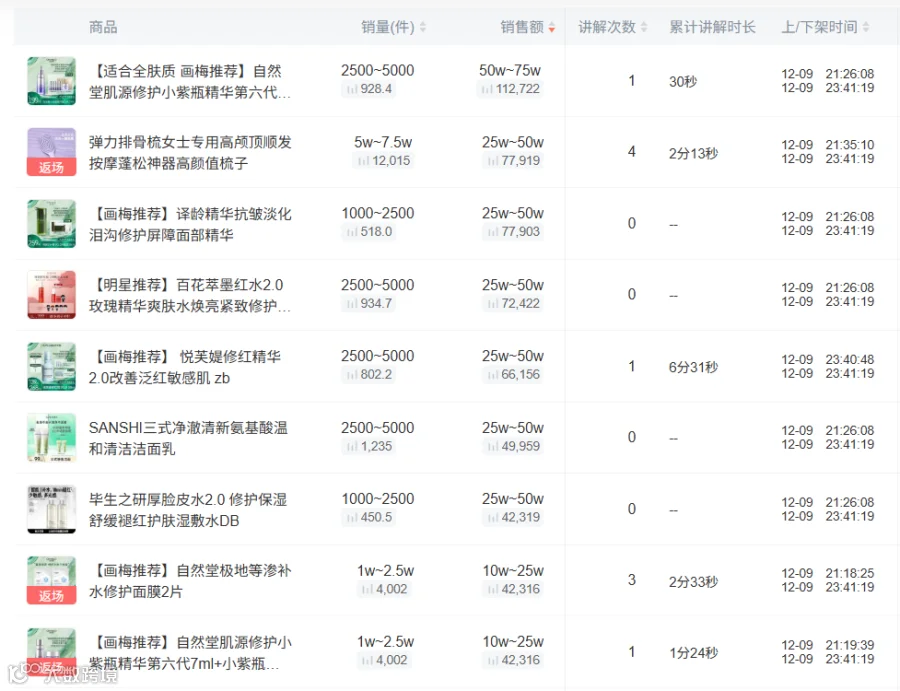The width and height of the screenshot is (900, 691).
Task: Open product title 自然堂极地等渗补水修护面膜2片
Action: (x=190, y=581)
